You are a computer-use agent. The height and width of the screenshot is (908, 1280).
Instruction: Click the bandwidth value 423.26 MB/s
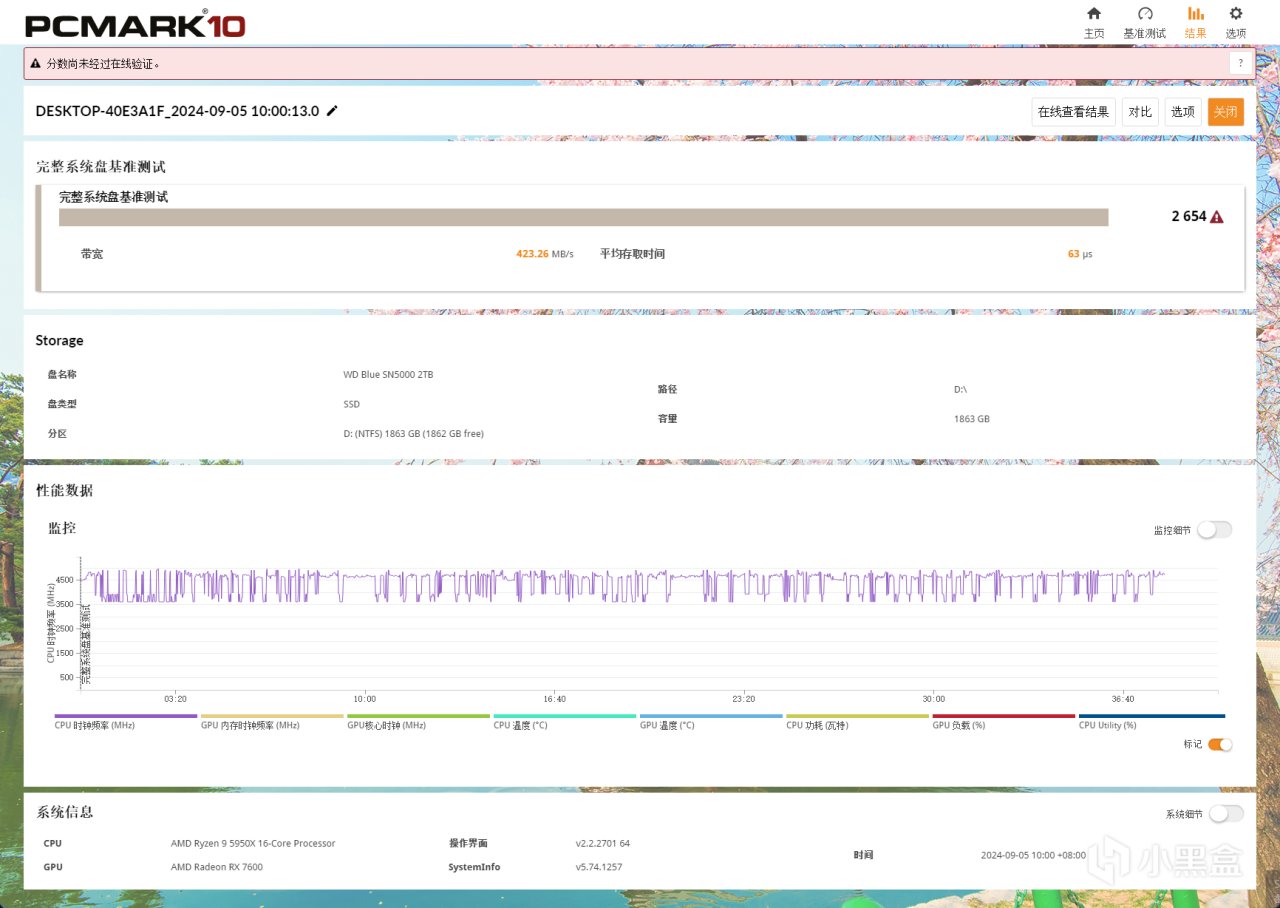pos(545,254)
